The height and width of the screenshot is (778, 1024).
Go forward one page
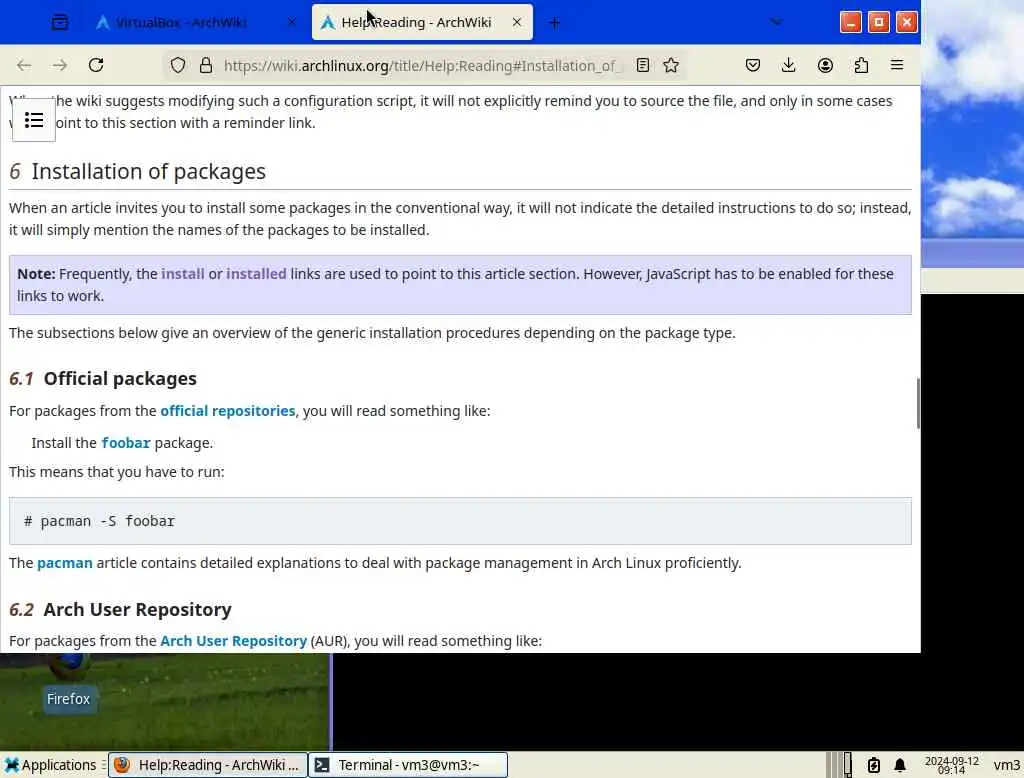[x=60, y=65]
